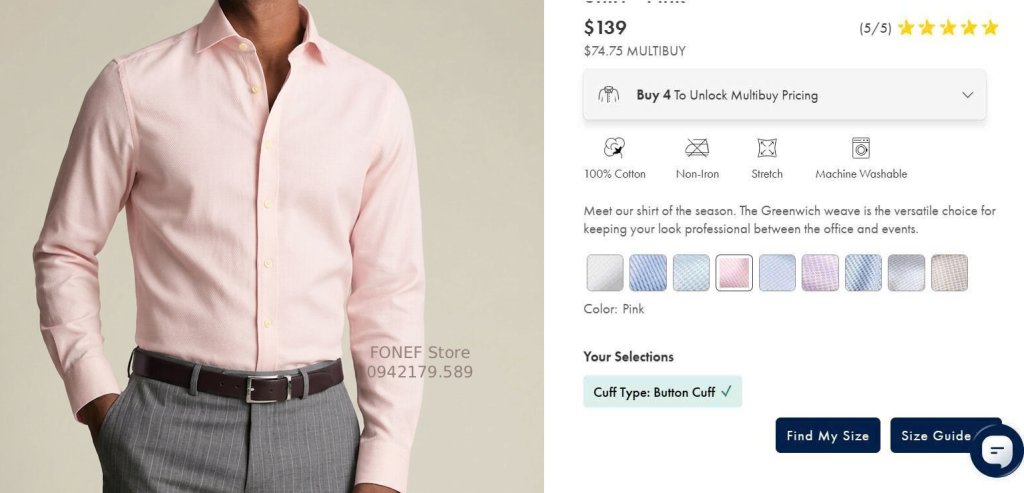This screenshot has height=493, width=1024.
Task: Expand the Buy 4 Multibuy Pricing chevron
Action: tap(967, 95)
